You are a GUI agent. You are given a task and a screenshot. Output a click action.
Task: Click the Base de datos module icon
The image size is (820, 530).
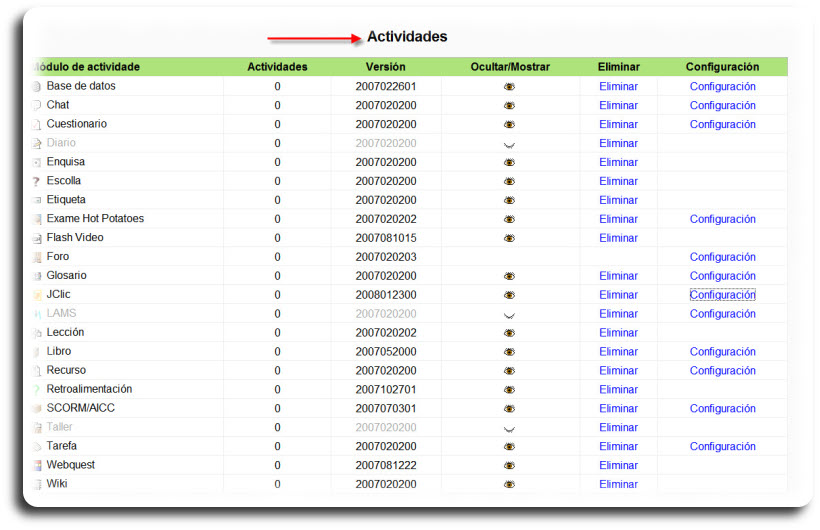[37, 87]
